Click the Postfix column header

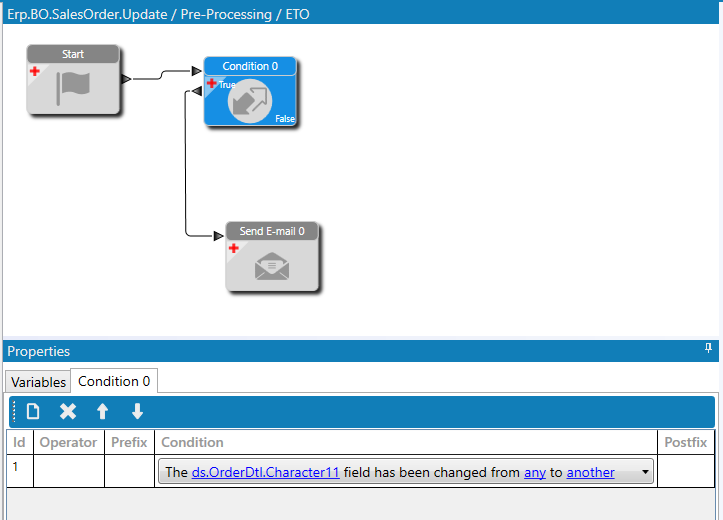coord(686,442)
